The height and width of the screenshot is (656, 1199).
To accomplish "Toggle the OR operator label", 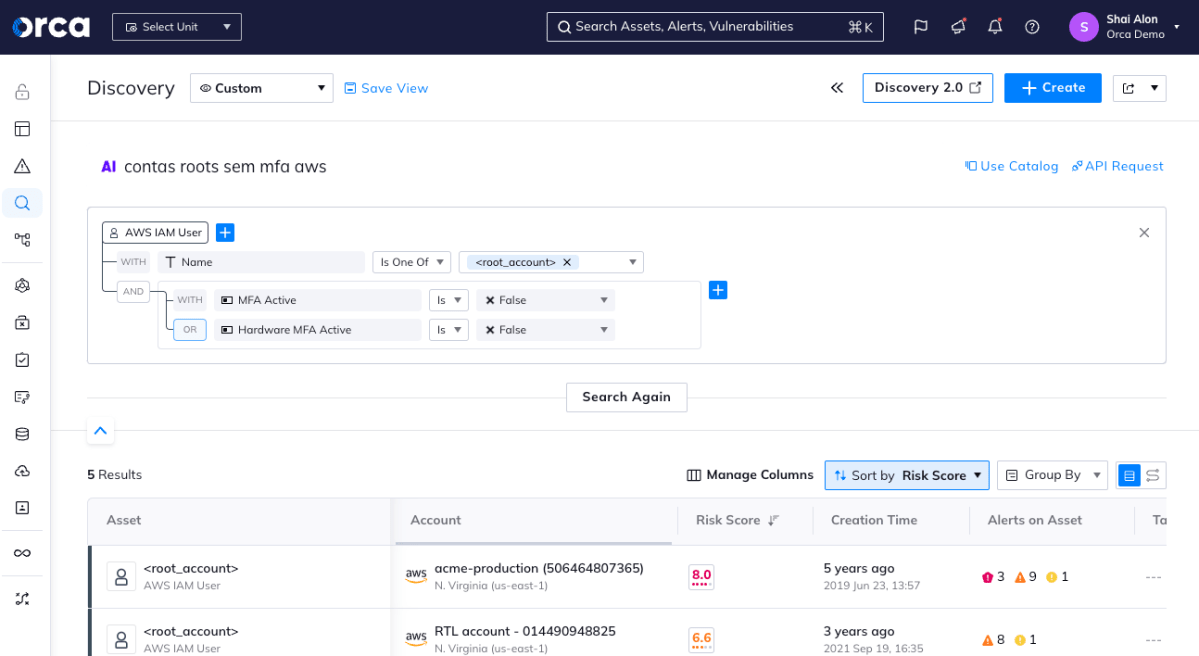I will coord(190,330).
